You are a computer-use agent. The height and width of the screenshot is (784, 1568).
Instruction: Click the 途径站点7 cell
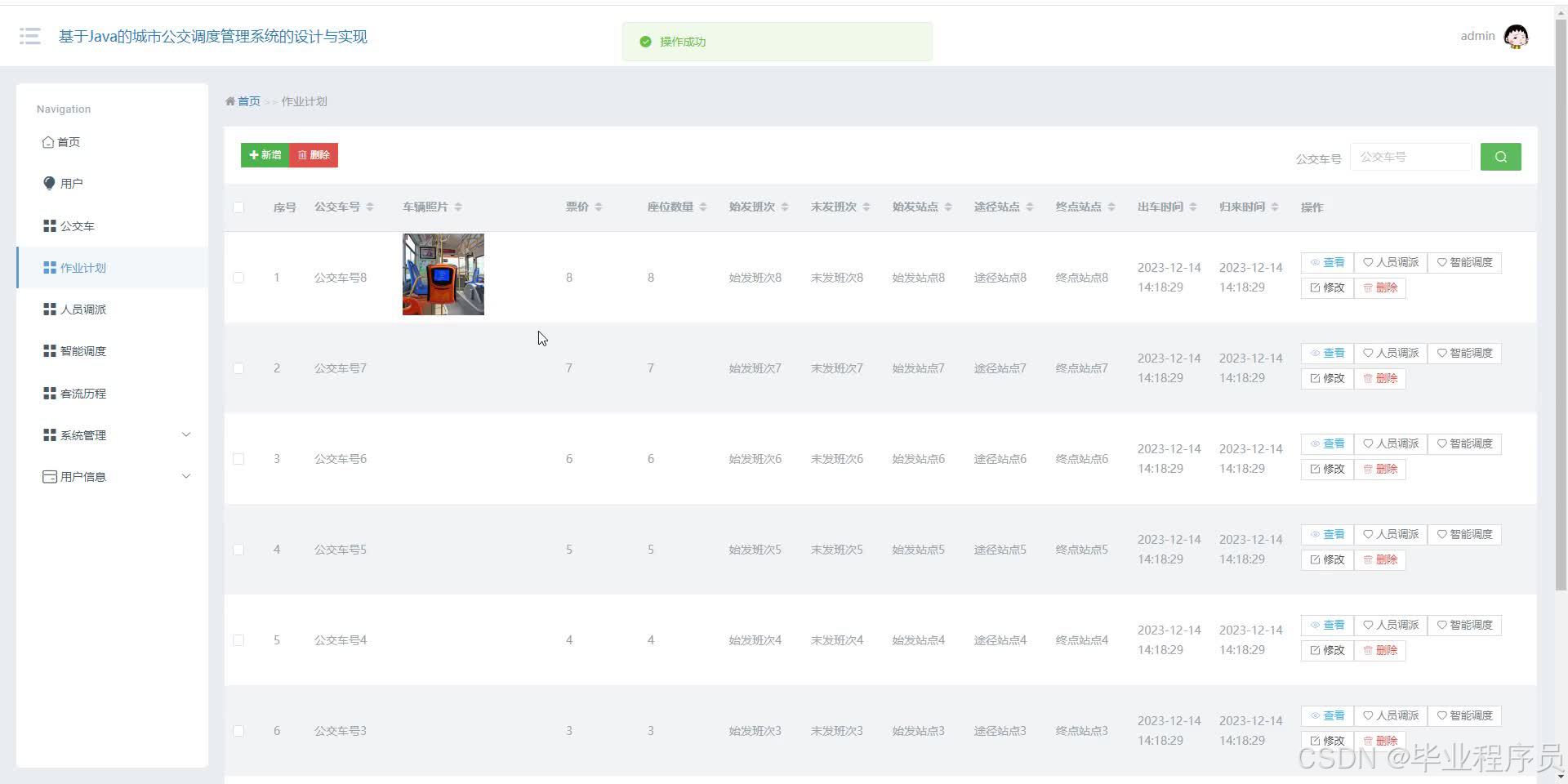1000,368
